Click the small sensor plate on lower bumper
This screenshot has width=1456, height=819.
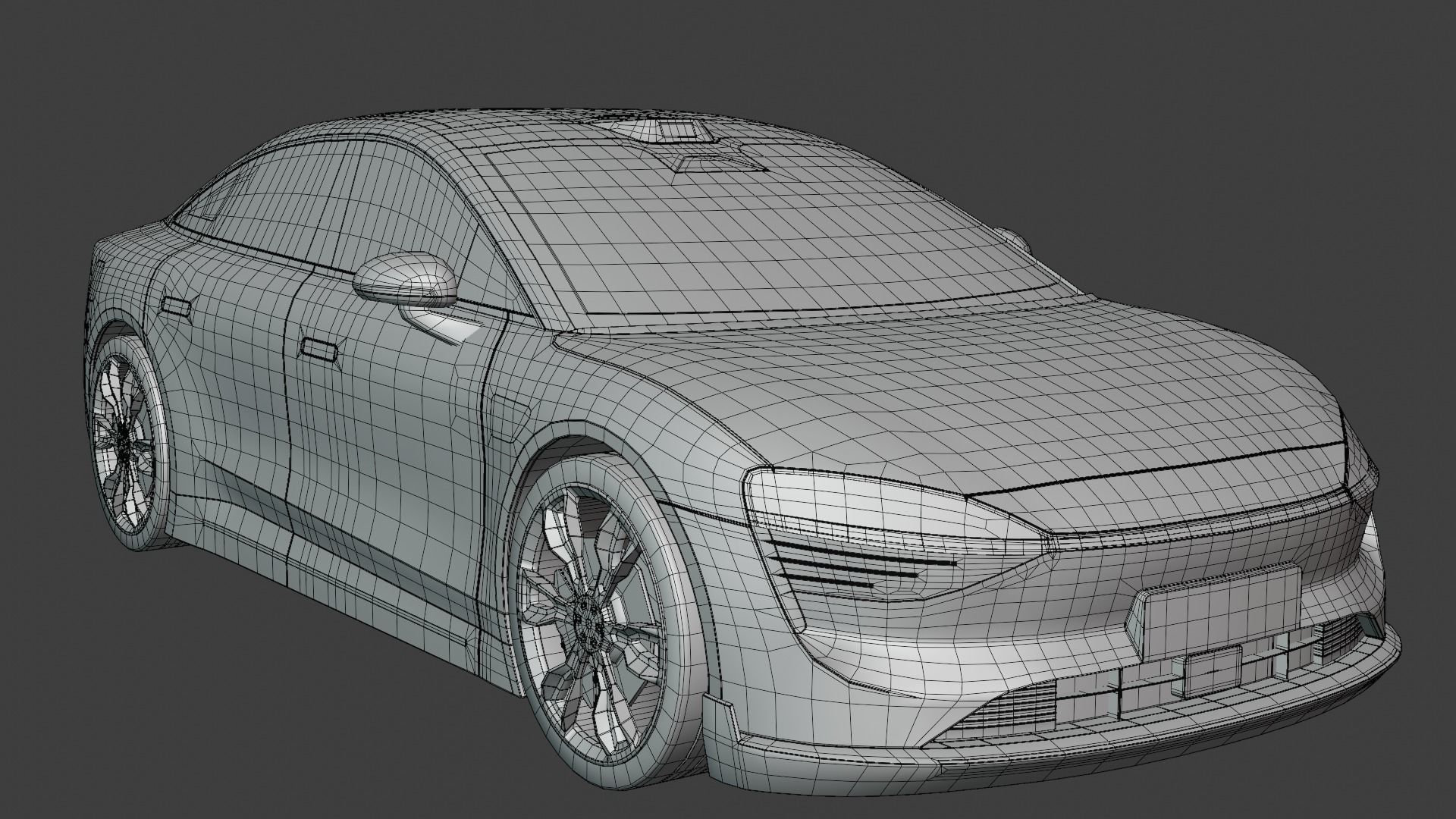[x=1213, y=672]
